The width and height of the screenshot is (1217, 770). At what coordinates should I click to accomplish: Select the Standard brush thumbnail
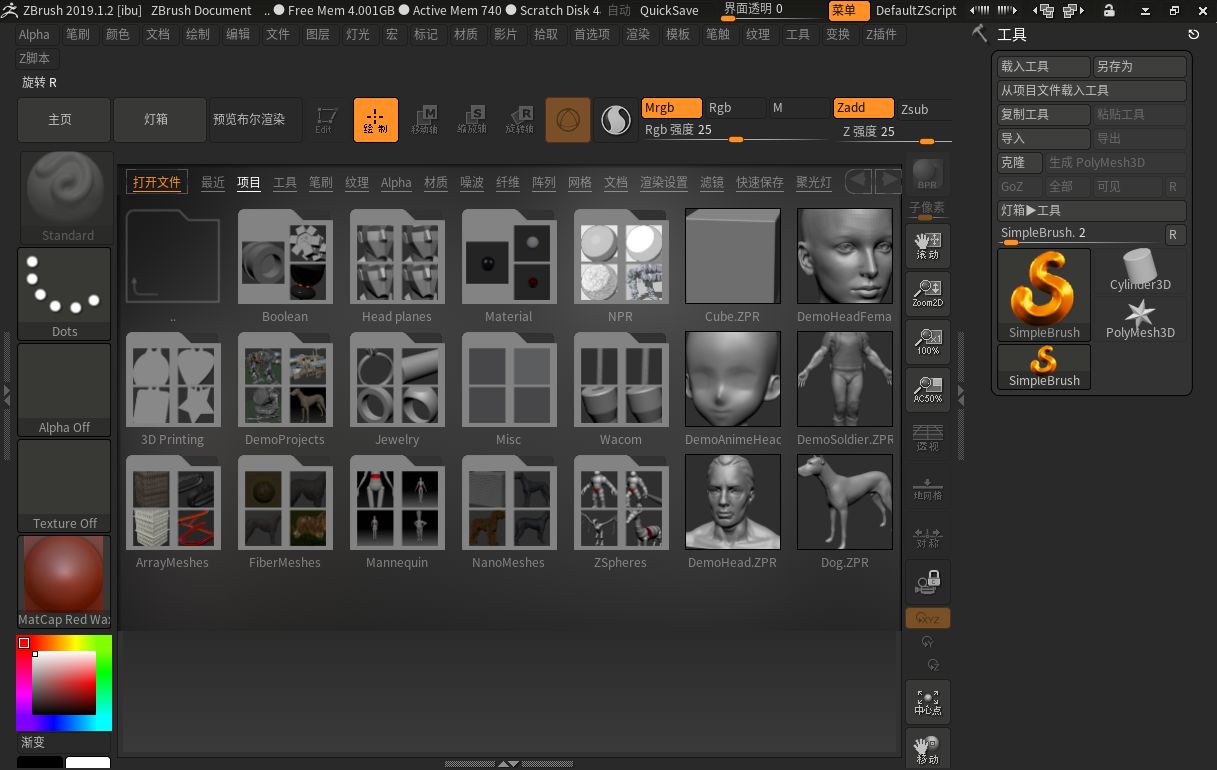click(x=67, y=197)
